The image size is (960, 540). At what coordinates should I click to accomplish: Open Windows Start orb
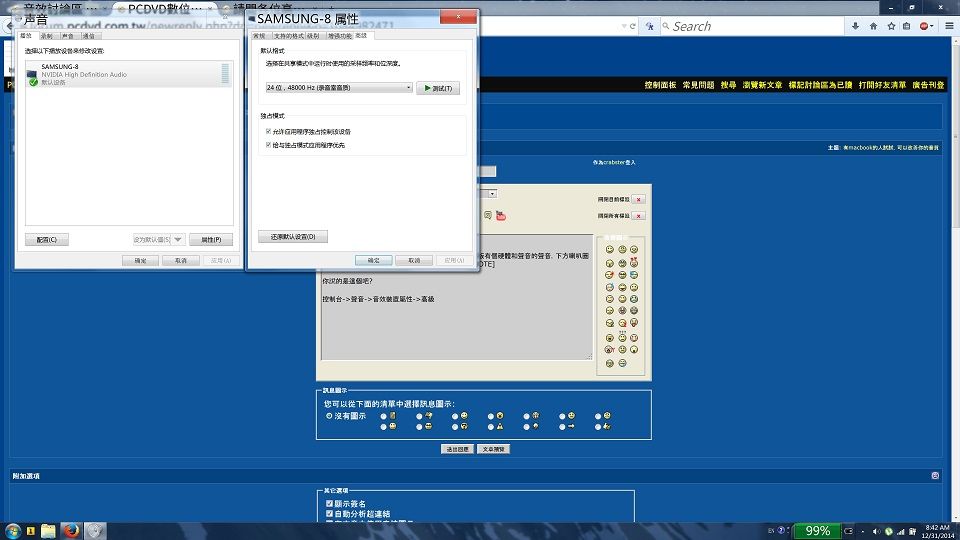click(13, 531)
